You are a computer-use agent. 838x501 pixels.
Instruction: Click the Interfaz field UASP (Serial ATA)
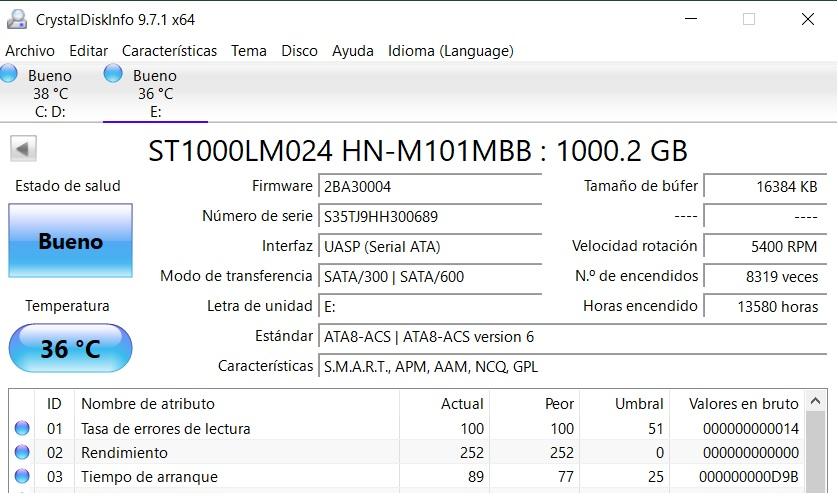point(430,246)
